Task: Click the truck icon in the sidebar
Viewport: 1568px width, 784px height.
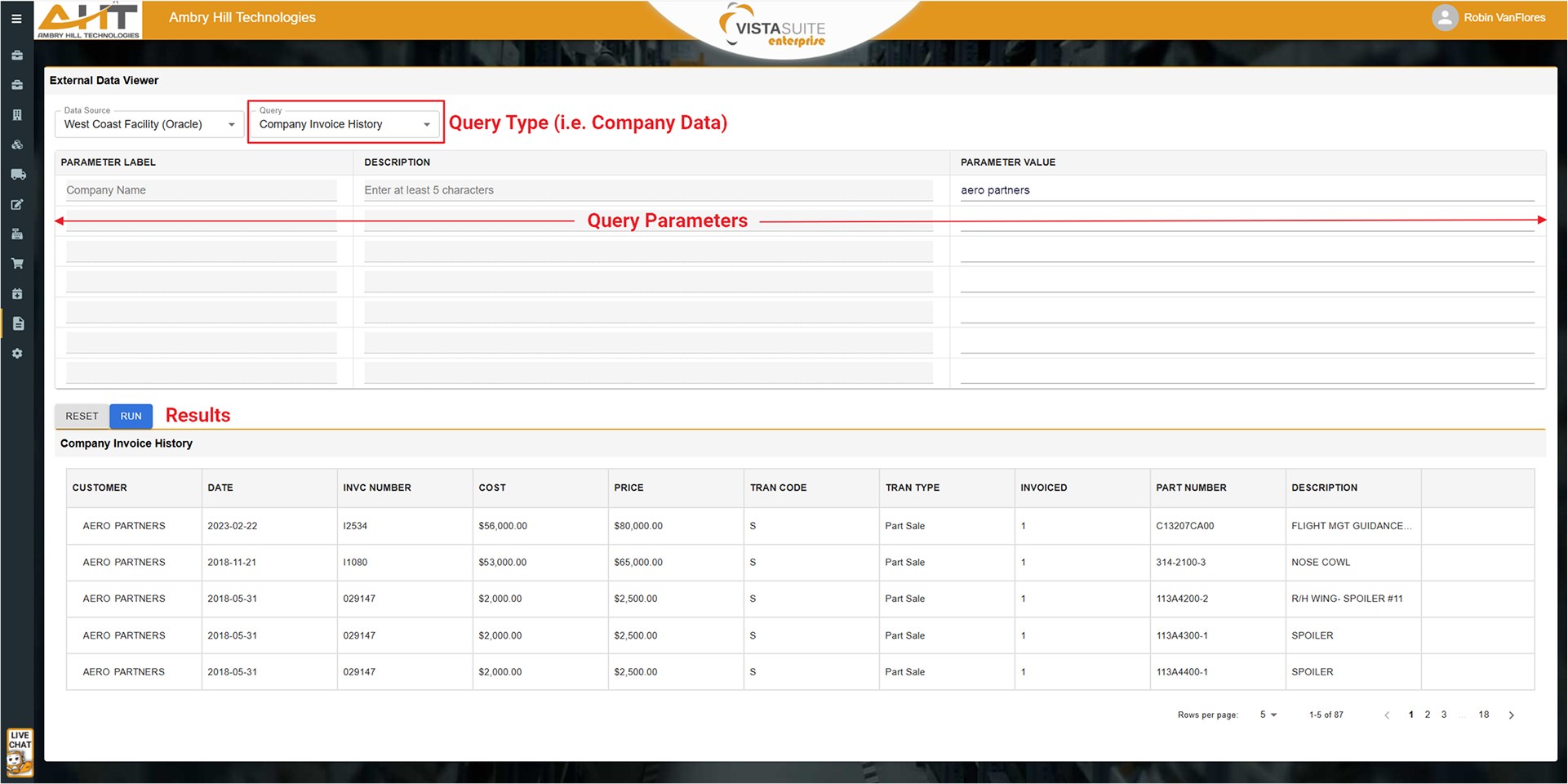Action: click(17, 174)
